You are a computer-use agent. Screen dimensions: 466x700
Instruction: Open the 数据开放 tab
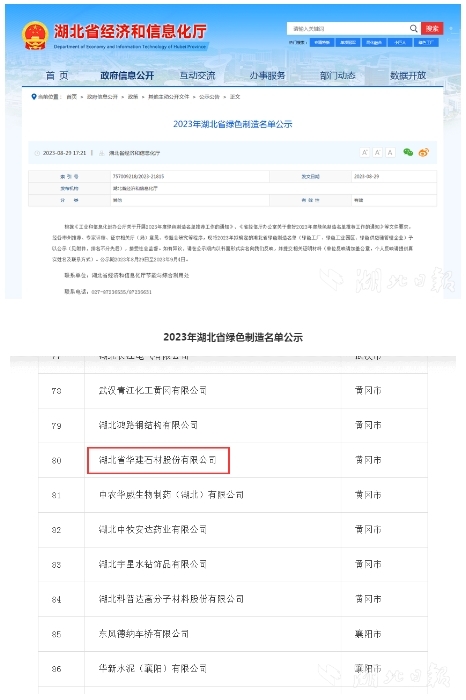point(408,75)
